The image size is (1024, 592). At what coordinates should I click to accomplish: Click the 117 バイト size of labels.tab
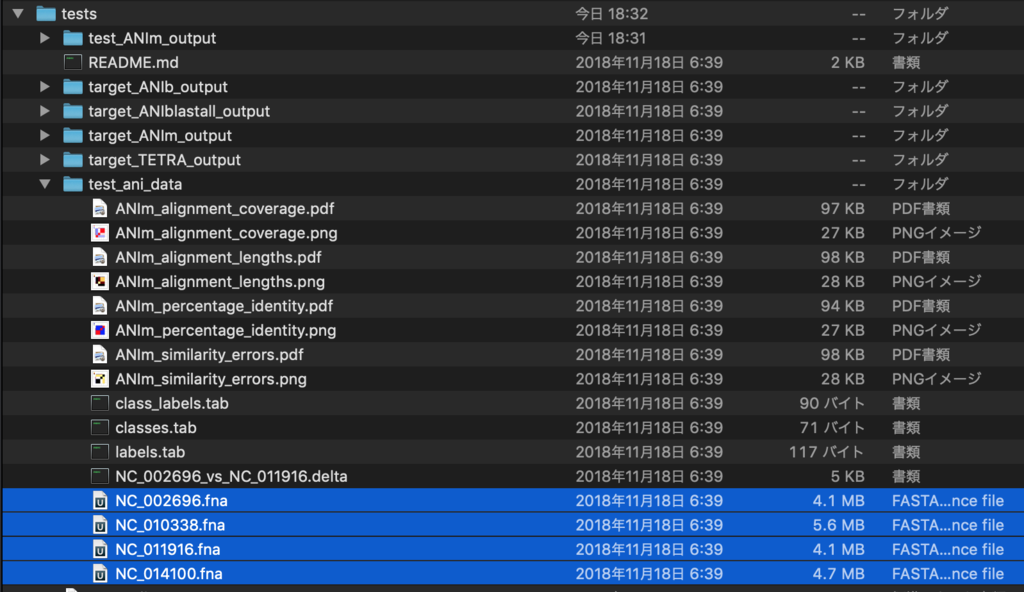pyautogui.click(x=826, y=452)
